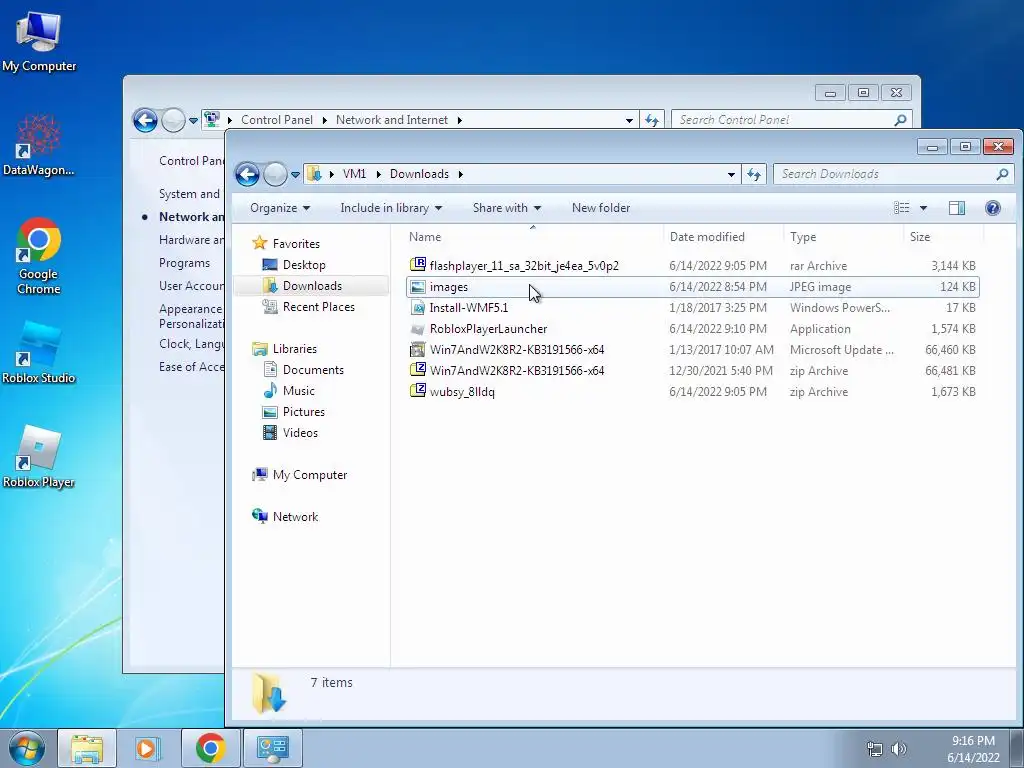Open the DataWagon desktop shortcut

(x=39, y=145)
